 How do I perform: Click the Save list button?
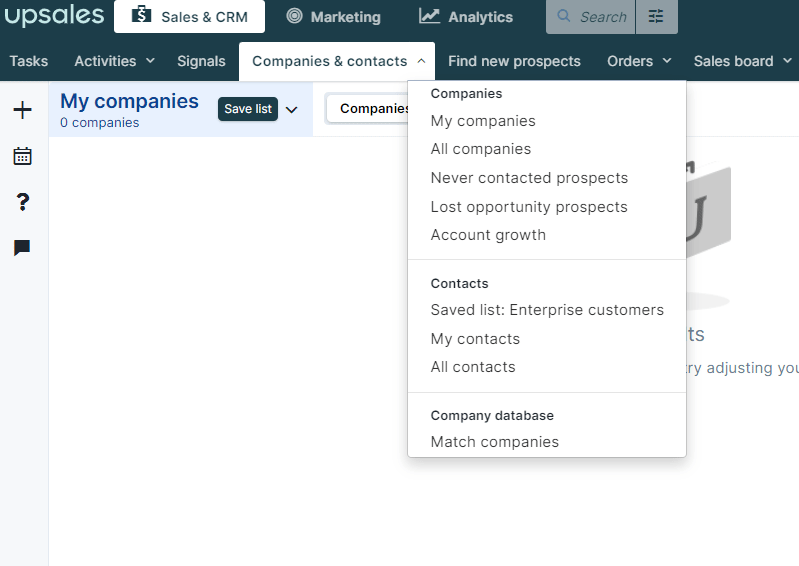248,109
